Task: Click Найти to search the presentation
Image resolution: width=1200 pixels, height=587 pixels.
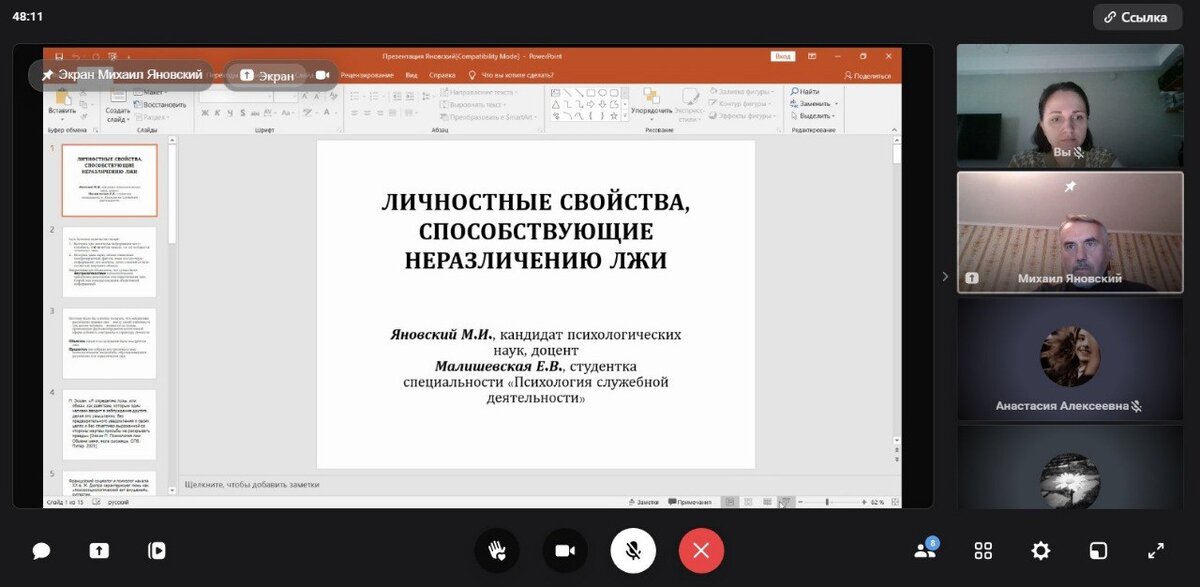Action: [804, 92]
